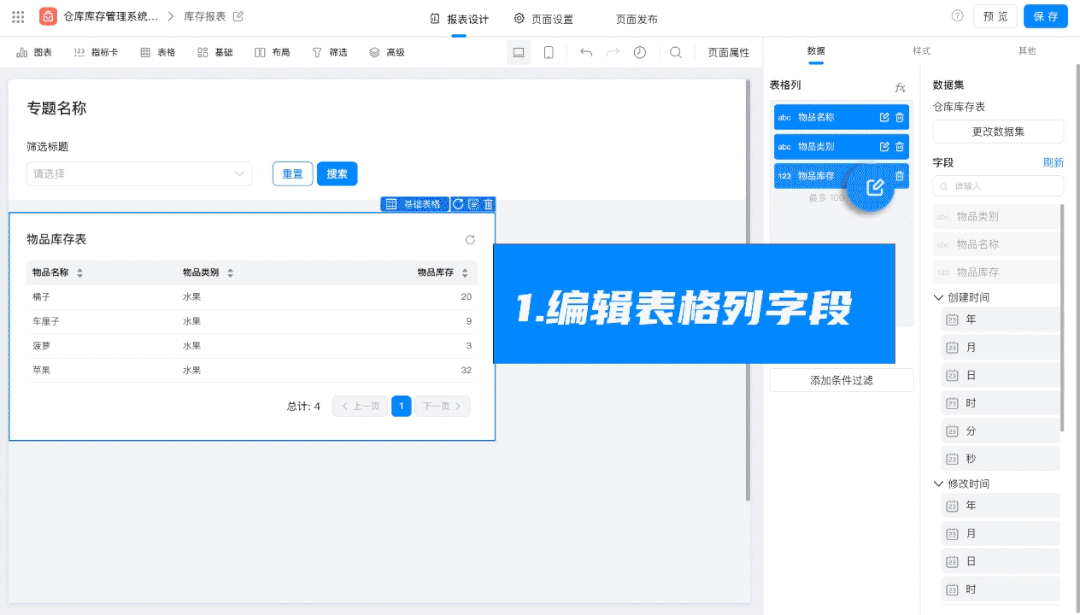The image size is (1080, 615).
Task: Refresh the 物品库存表 table widget
Action: (470, 240)
